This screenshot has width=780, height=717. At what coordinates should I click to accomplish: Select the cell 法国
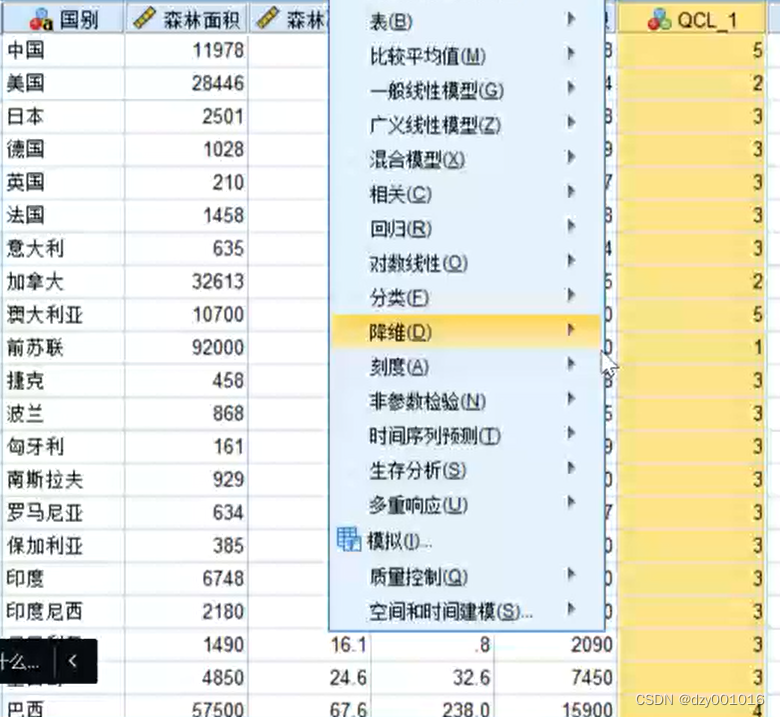click(63, 215)
